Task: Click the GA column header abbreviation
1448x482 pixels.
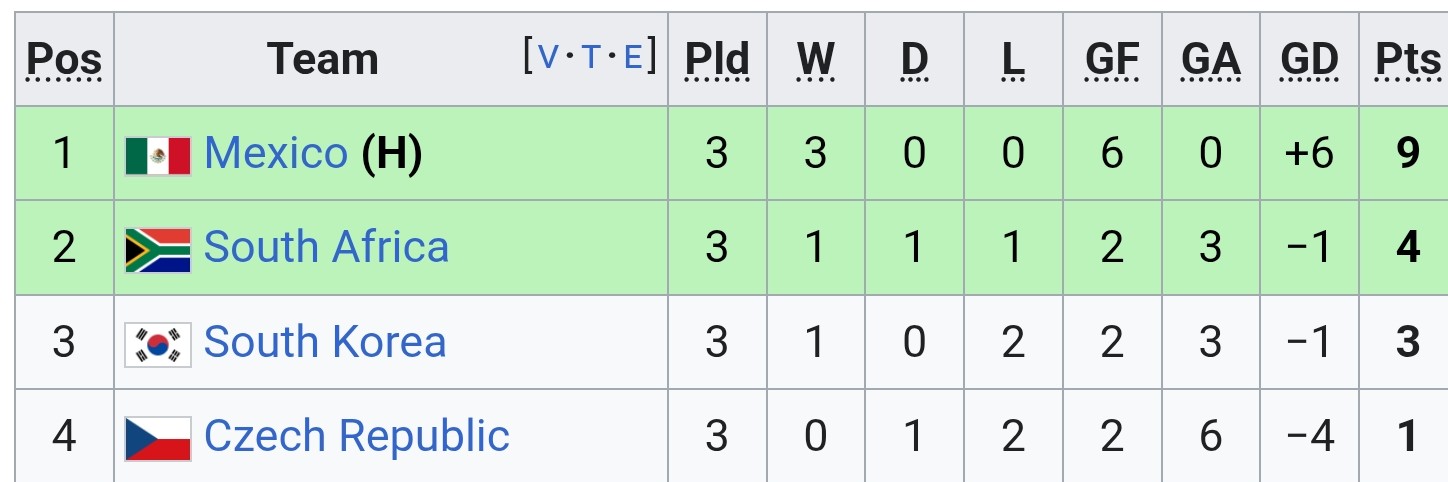Action: point(1211,60)
